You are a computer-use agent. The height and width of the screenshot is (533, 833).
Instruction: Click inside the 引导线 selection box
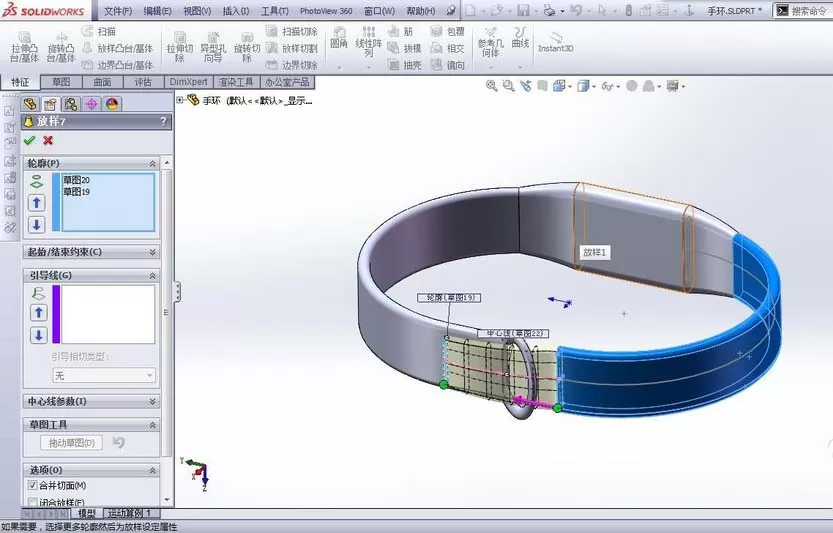pyautogui.click(x=108, y=314)
